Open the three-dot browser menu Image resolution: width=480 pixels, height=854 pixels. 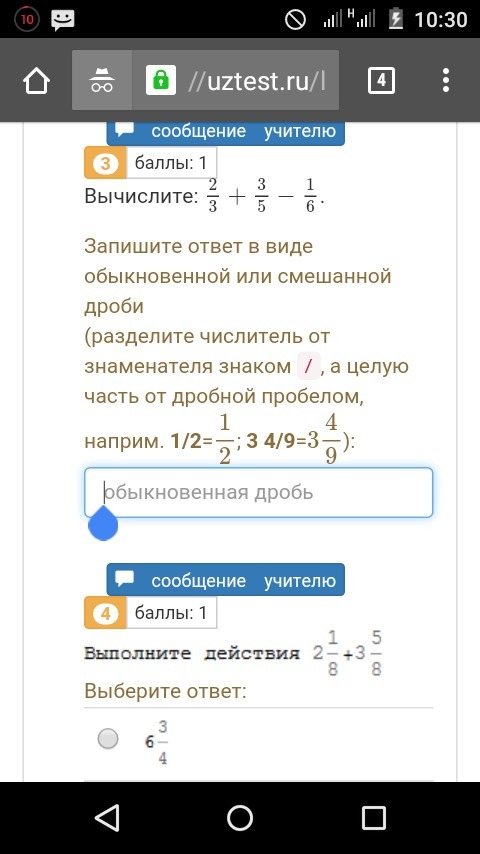pyautogui.click(x=446, y=81)
